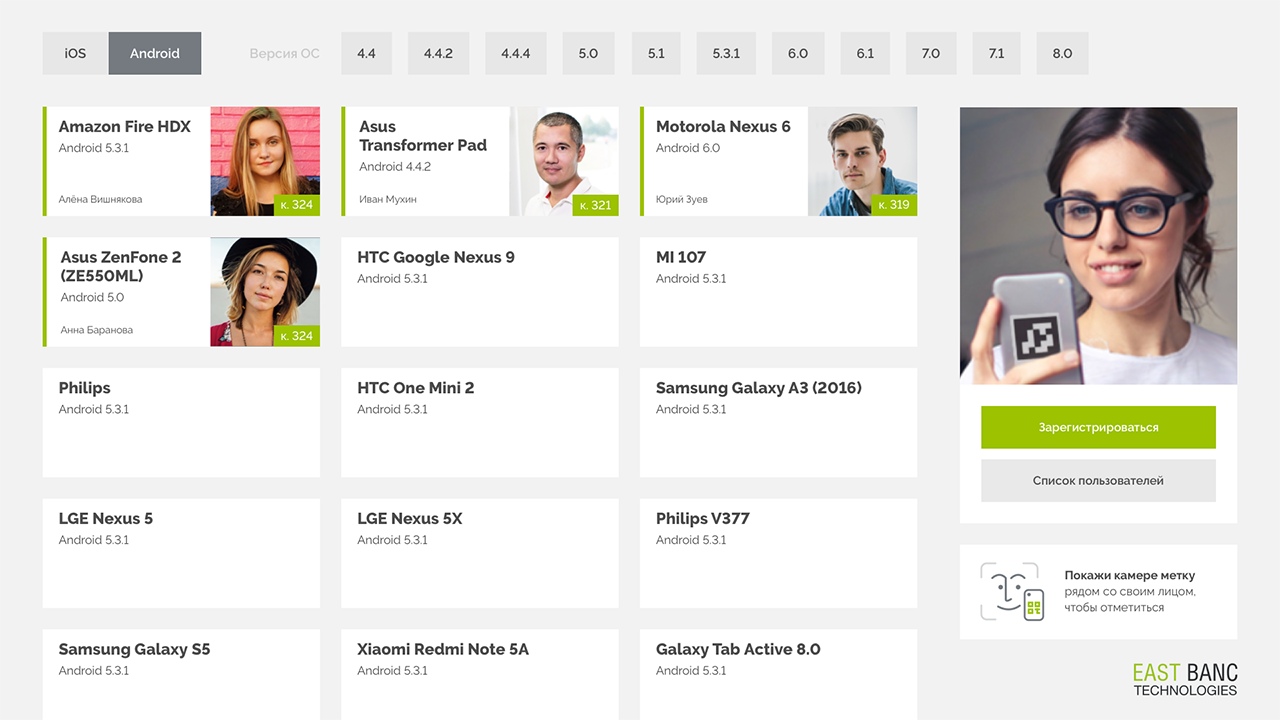This screenshot has height=720, width=1280.
Task: Filter by OS version 7.1
Action: pyautogui.click(x=996, y=53)
